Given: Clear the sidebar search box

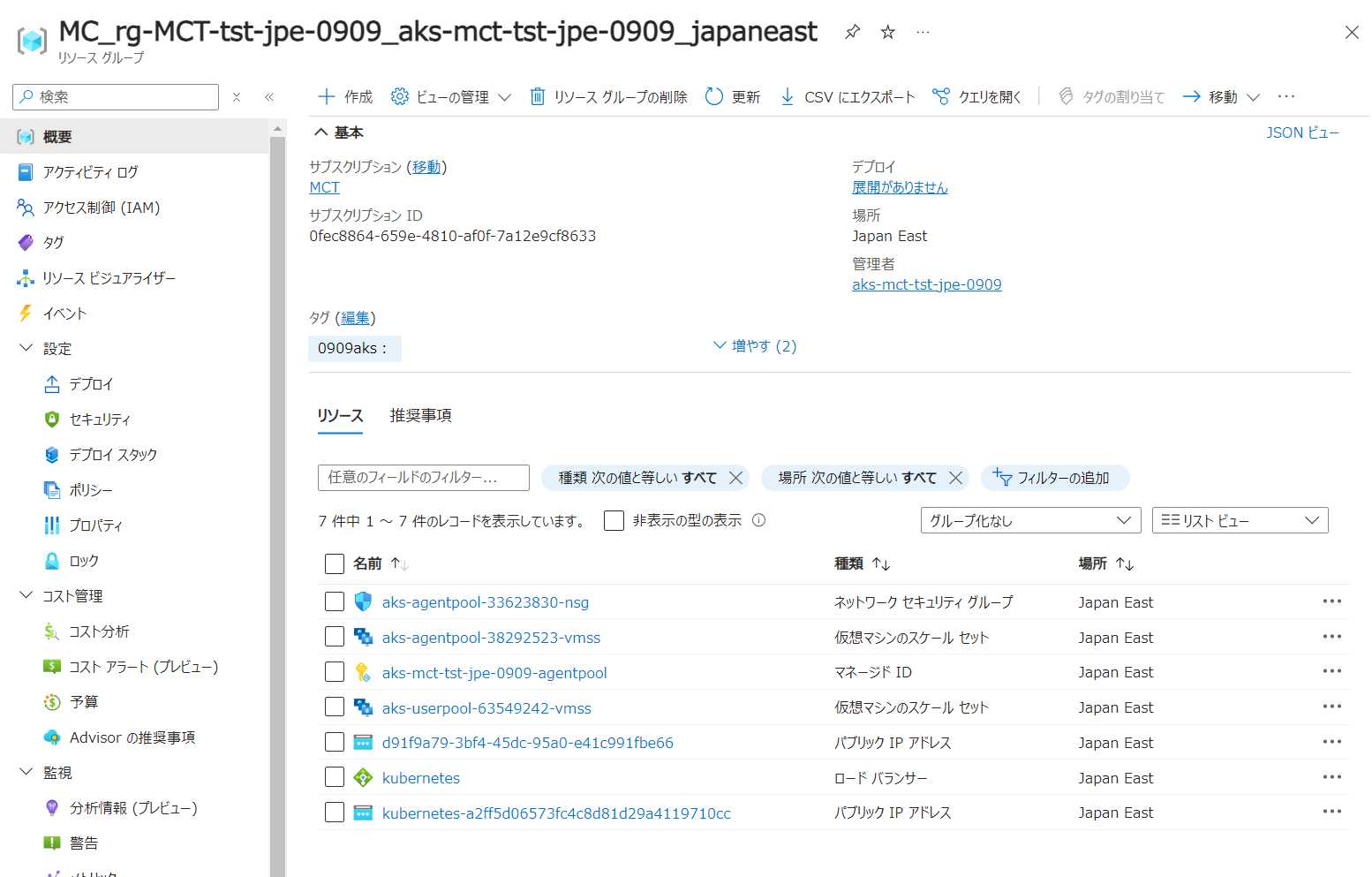Looking at the screenshot, I should click(x=237, y=97).
